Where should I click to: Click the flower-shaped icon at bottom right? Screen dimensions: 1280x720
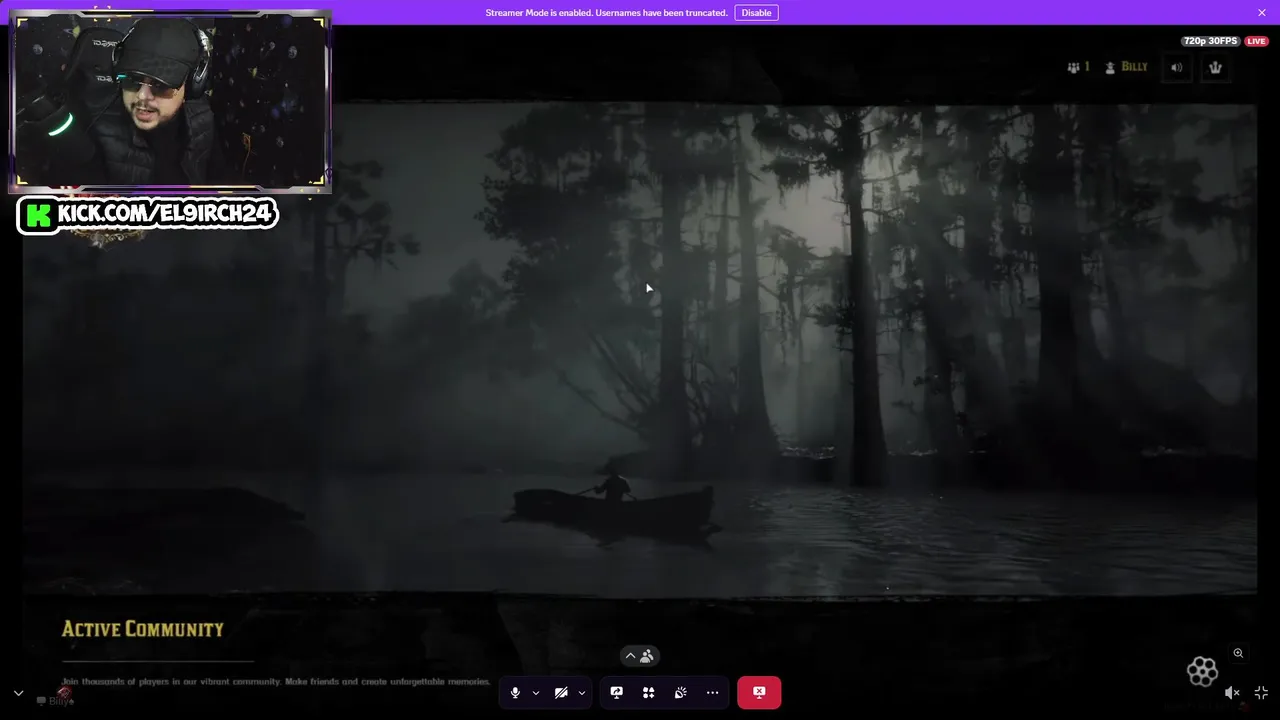click(1202, 671)
